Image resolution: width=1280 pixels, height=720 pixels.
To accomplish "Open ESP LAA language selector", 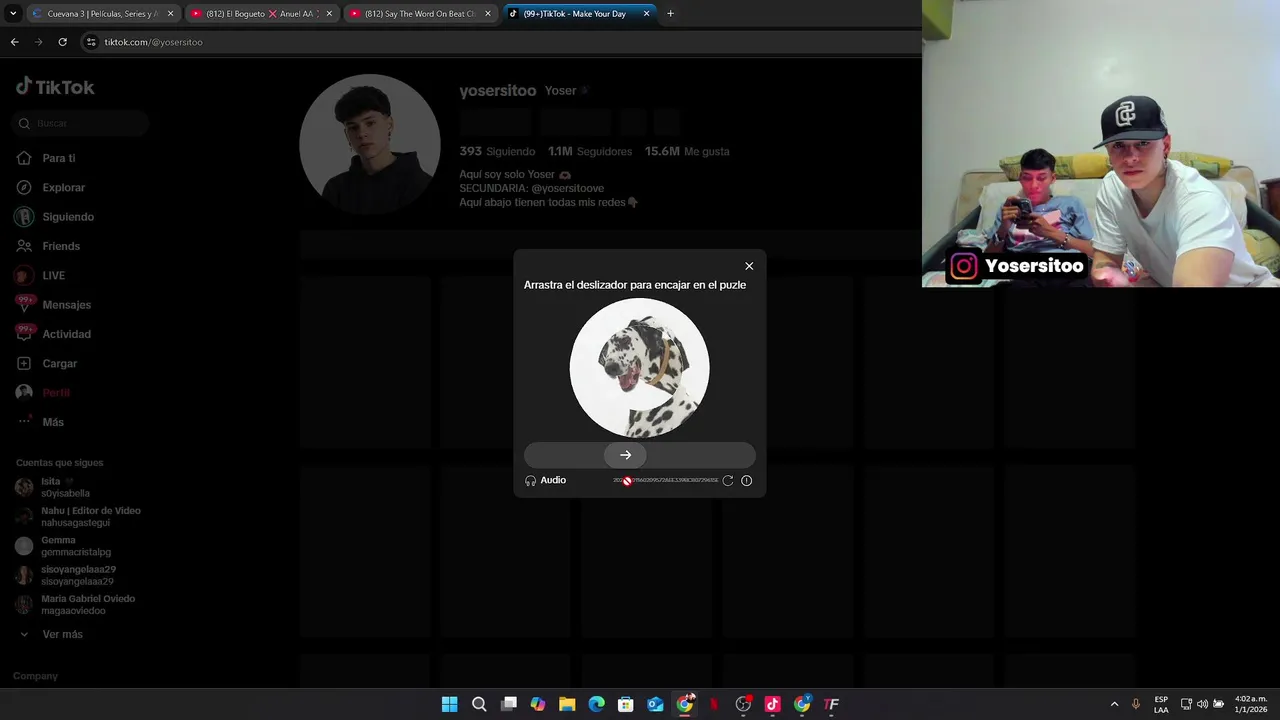I will point(1161,704).
